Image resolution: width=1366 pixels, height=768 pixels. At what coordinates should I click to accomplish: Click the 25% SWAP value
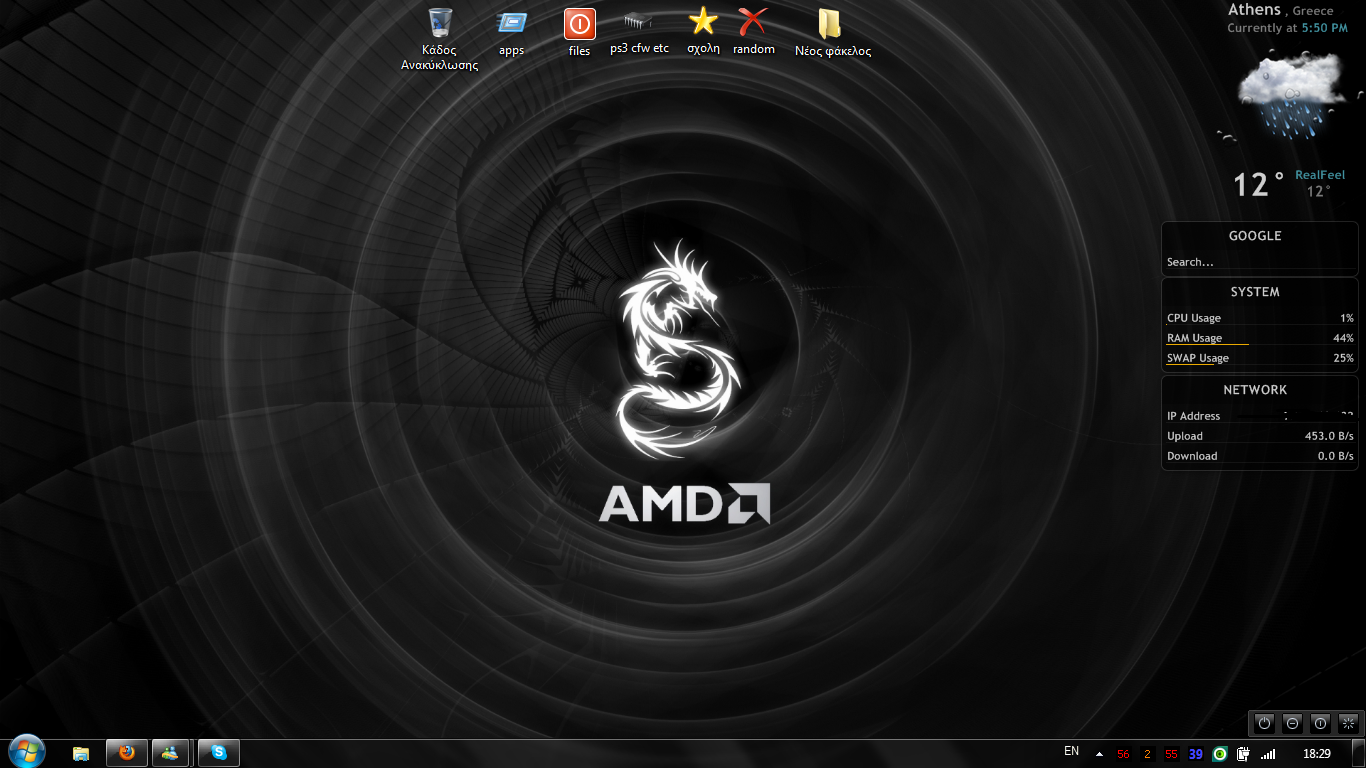[x=1343, y=358]
